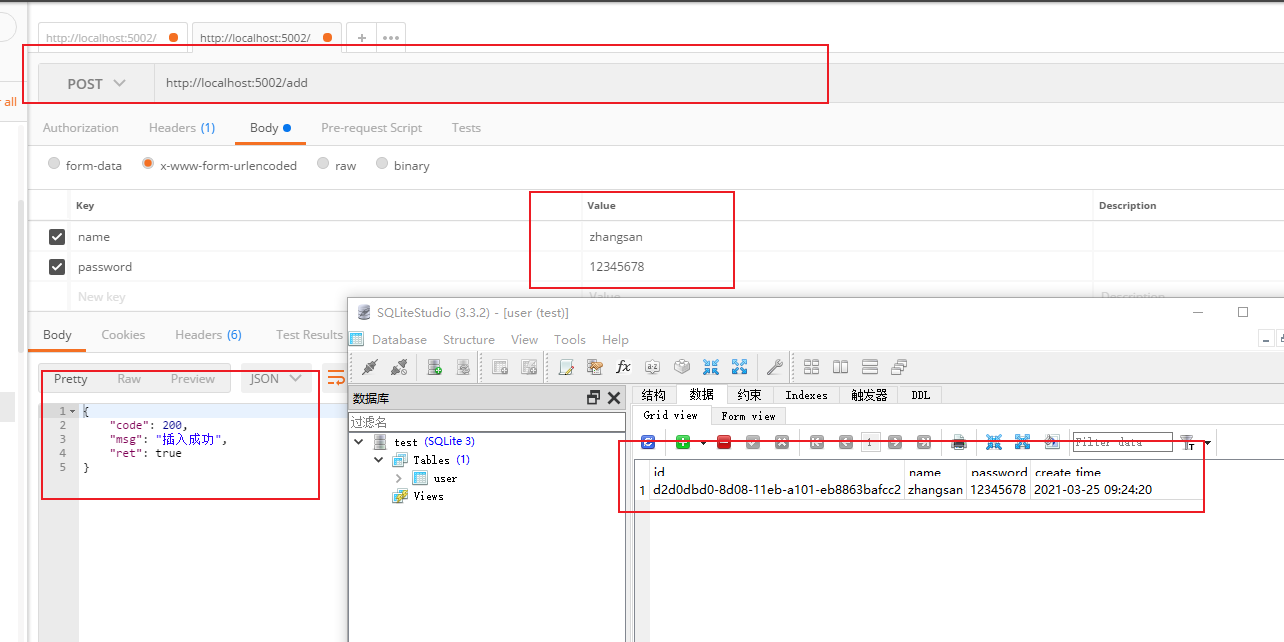1284x642 pixels.
Task: Uncheck the password parameter checkbox
Action: [57, 267]
